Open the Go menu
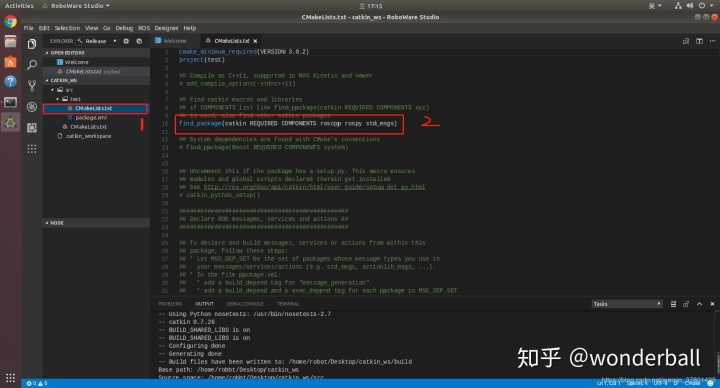 pos(107,28)
